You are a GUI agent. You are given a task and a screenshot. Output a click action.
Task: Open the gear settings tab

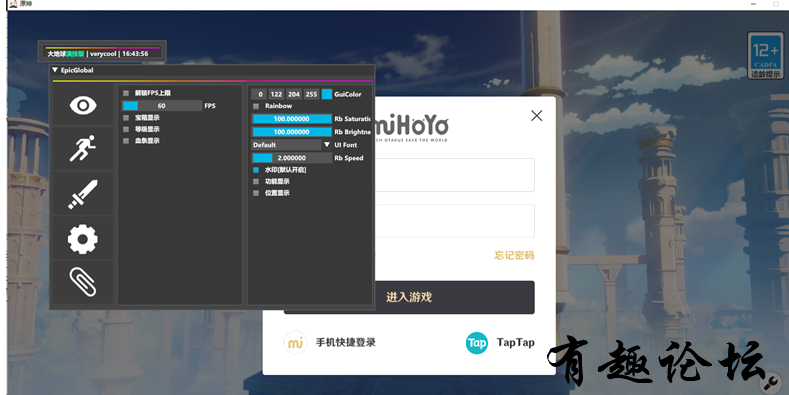point(83,239)
